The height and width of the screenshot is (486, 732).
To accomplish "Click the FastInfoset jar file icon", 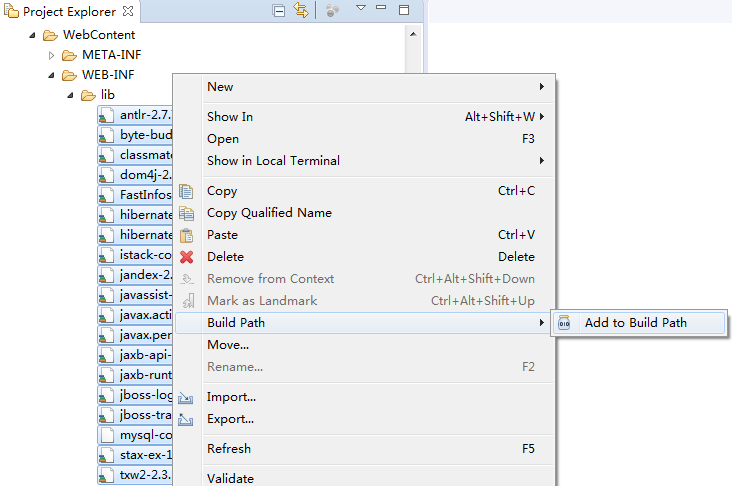I will coord(106,195).
